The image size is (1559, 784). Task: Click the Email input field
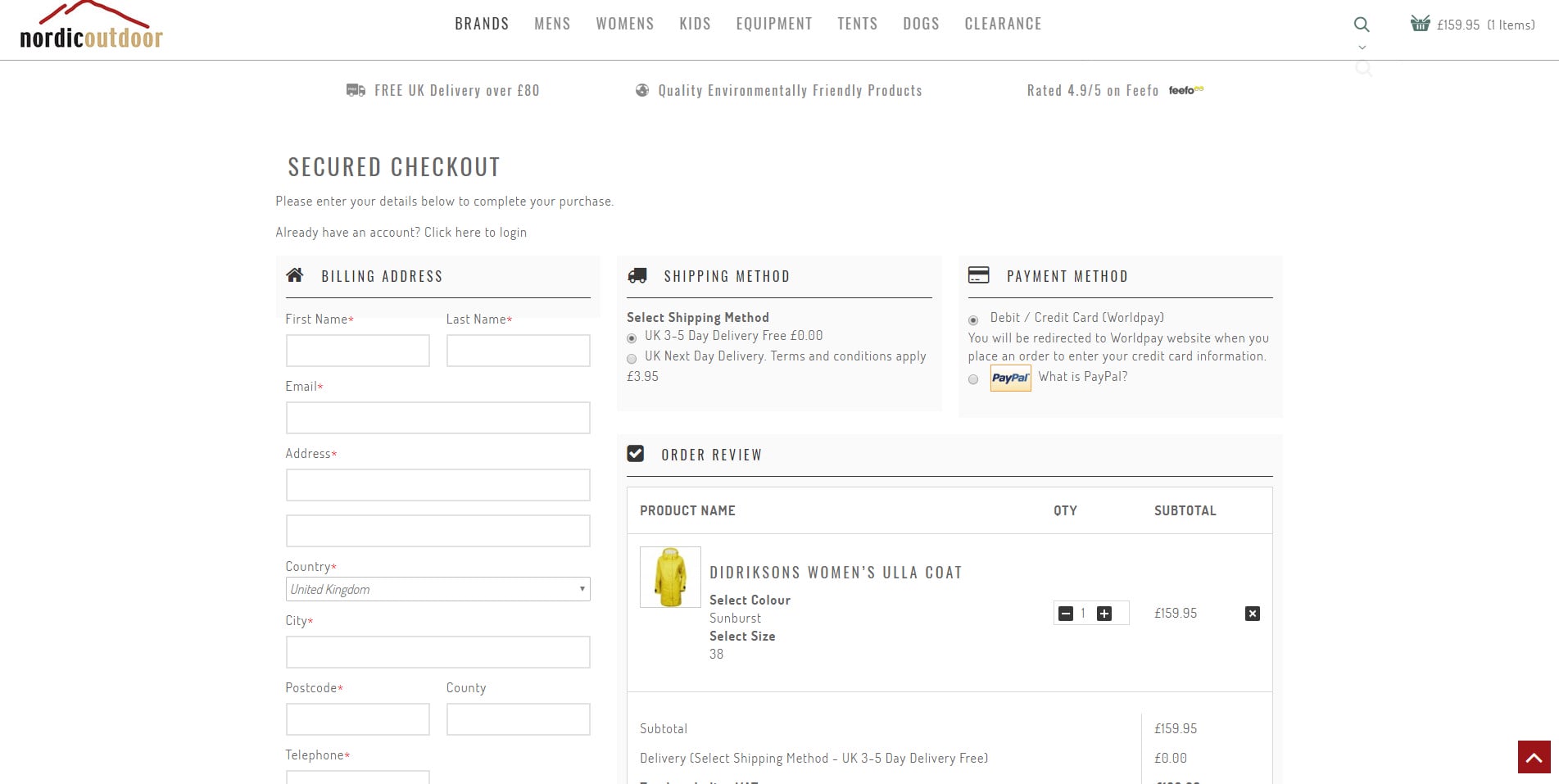click(437, 418)
